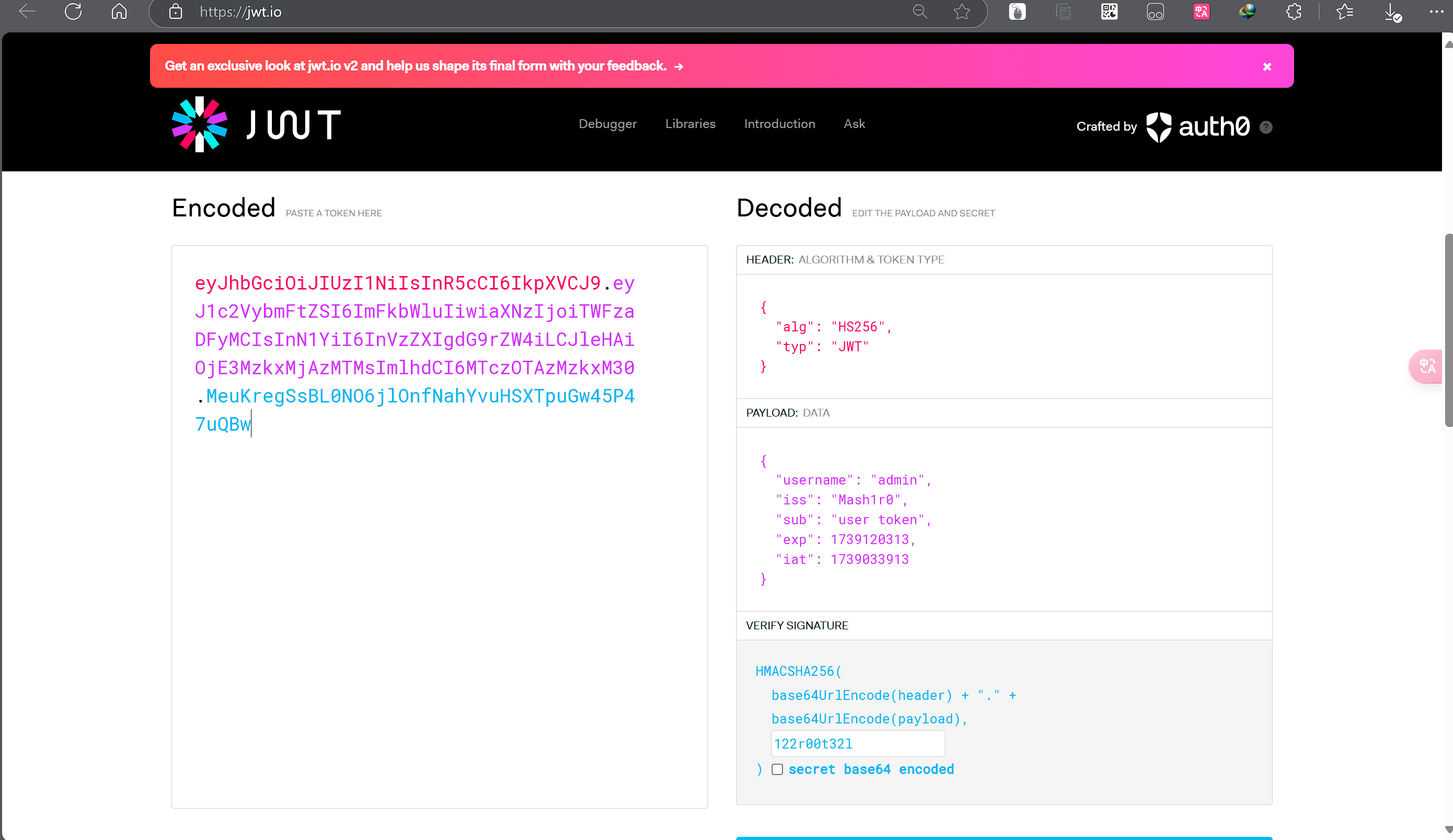This screenshot has width=1453, height=840.
Task: Open the Introduction link in the header
Action: [779, 124]
